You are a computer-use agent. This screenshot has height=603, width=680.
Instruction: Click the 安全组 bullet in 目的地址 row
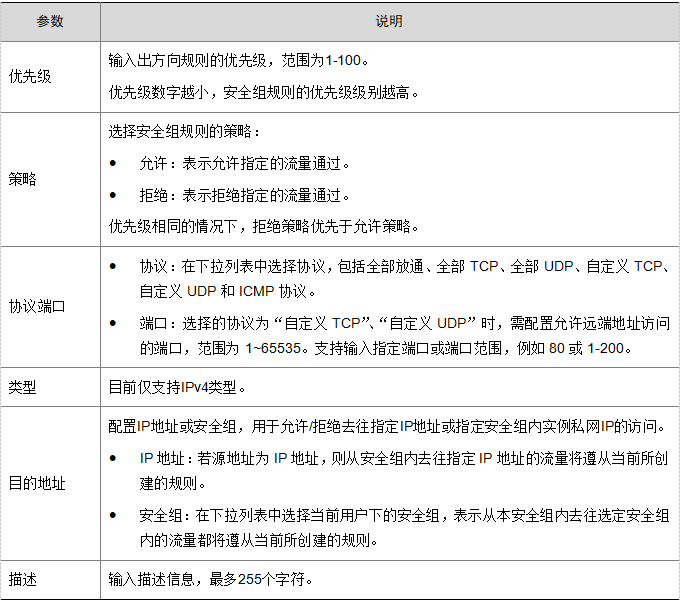400,528
